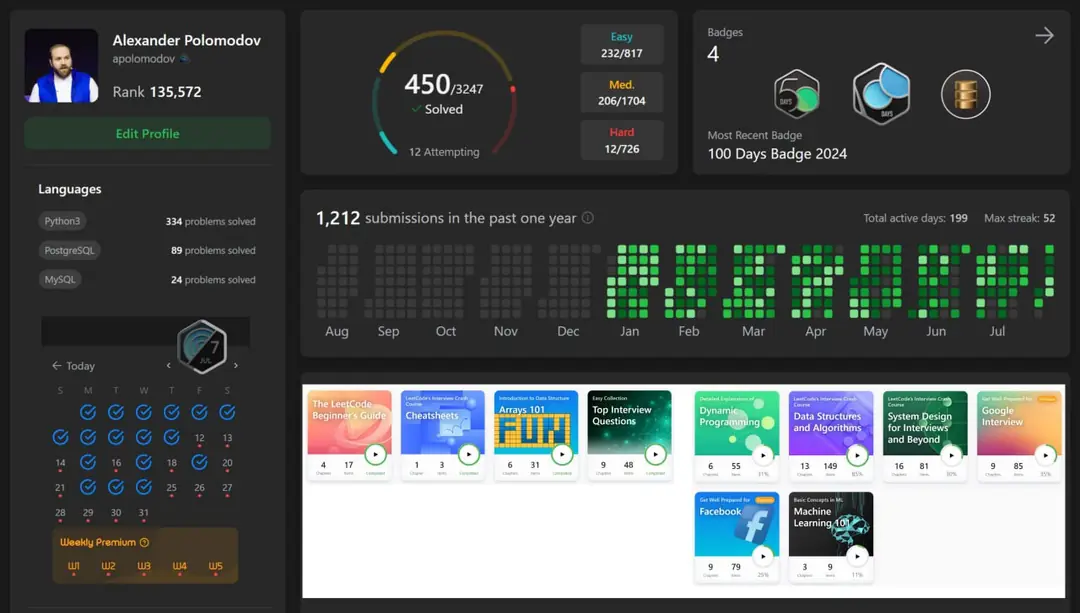
Task: Select calendar day 18
Action: 172,463
